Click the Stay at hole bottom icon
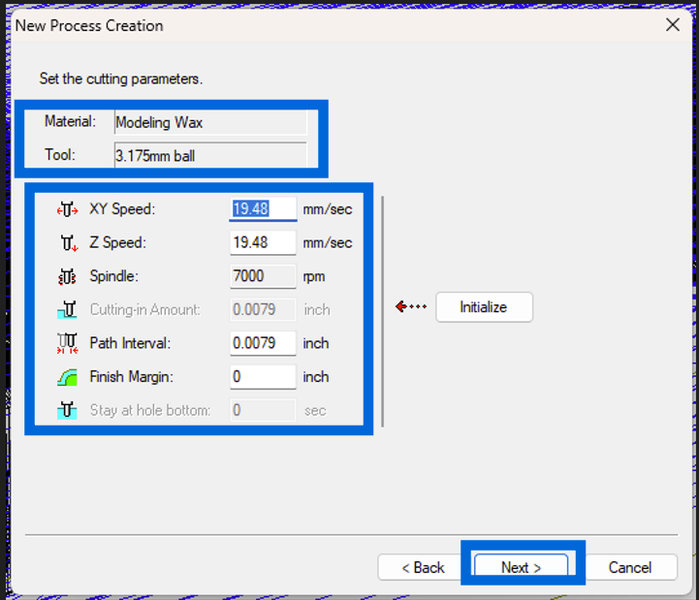699x600 pixels. pyautogui.click(x=68, y=410)
